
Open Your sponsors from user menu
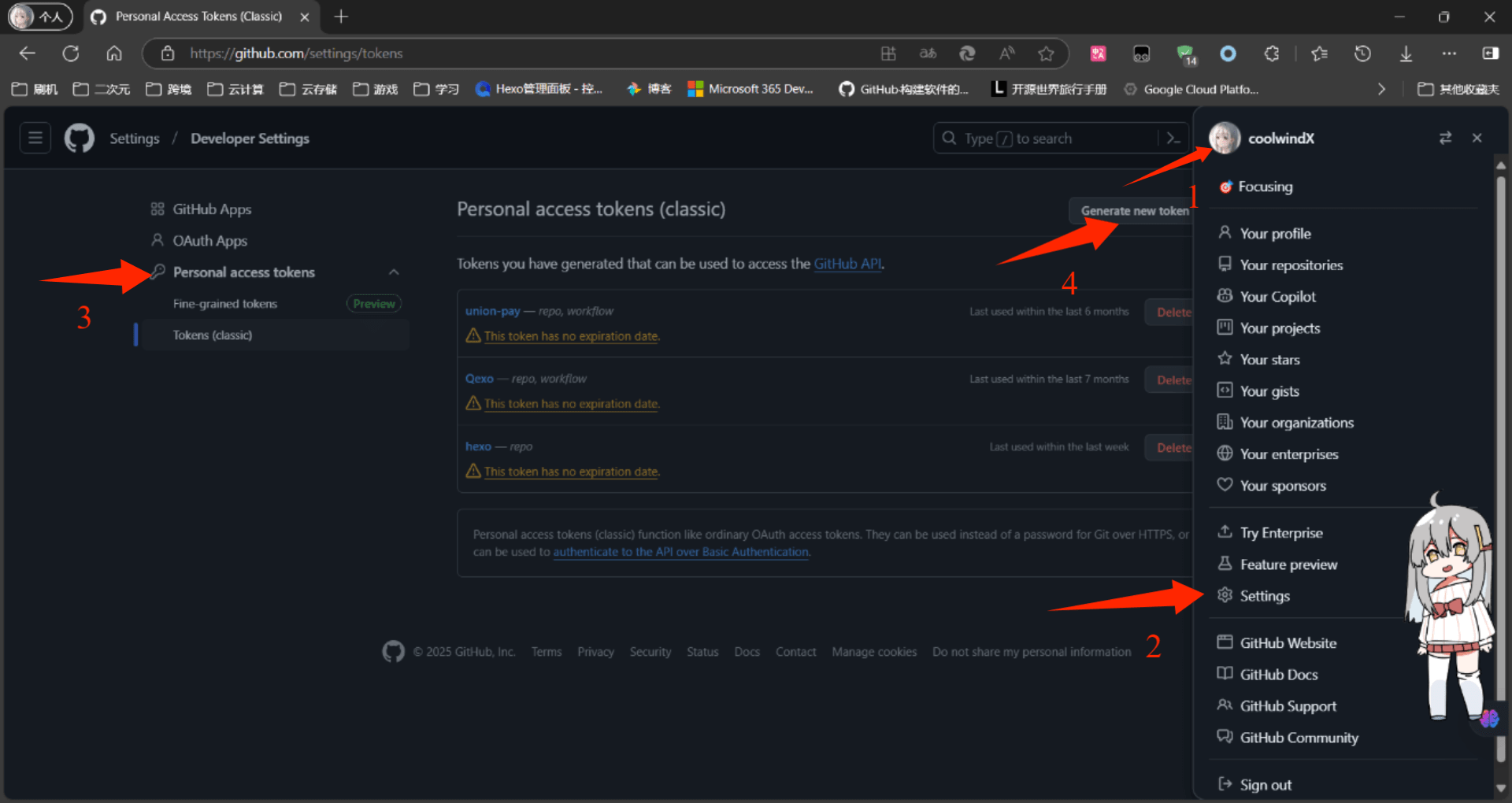coord(1283,486)
